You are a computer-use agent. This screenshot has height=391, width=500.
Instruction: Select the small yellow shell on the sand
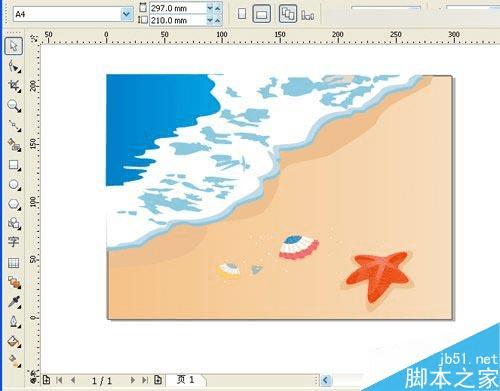click(x=229, y=270)
